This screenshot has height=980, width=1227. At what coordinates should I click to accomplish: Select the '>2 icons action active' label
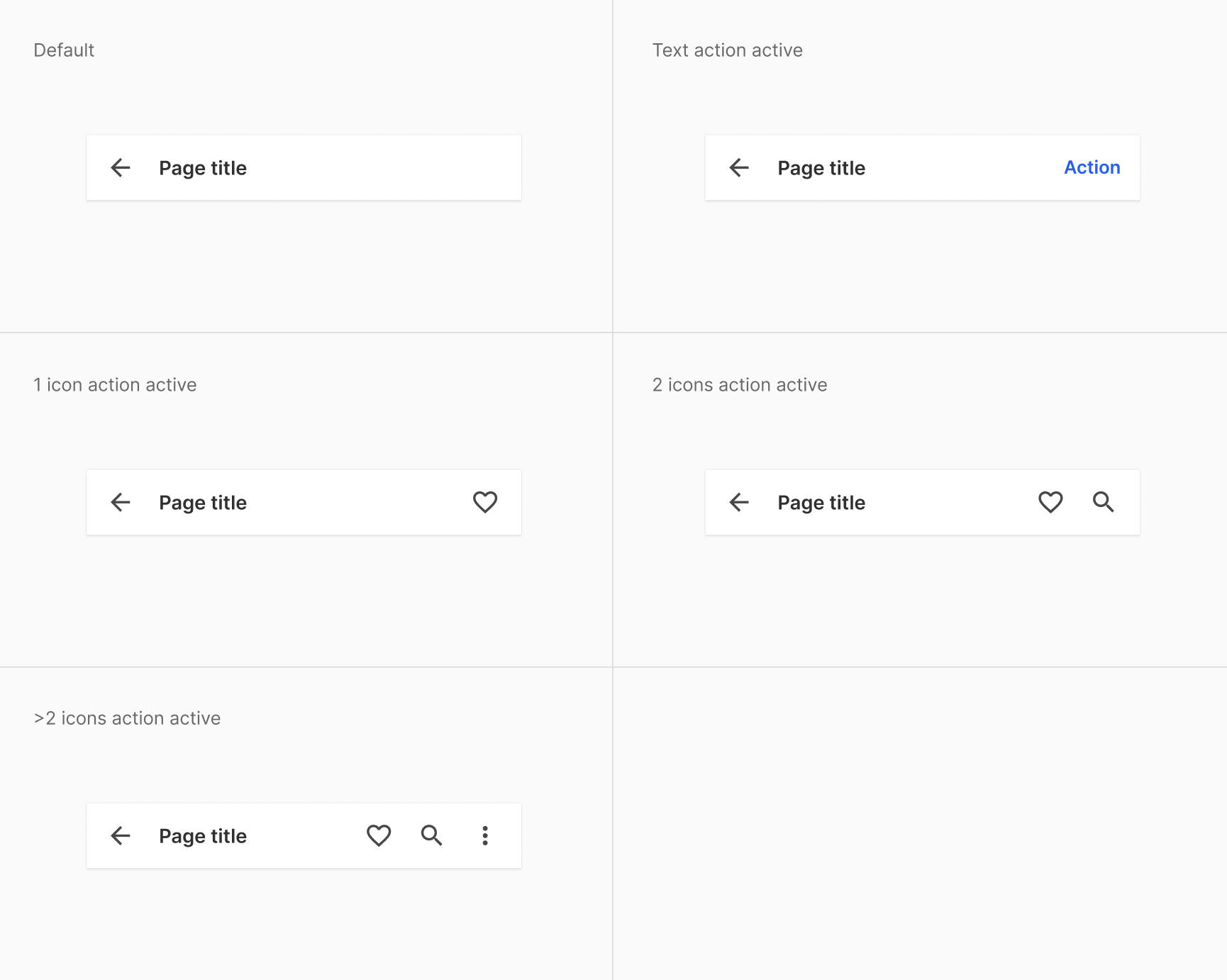(x=127, y=718)
